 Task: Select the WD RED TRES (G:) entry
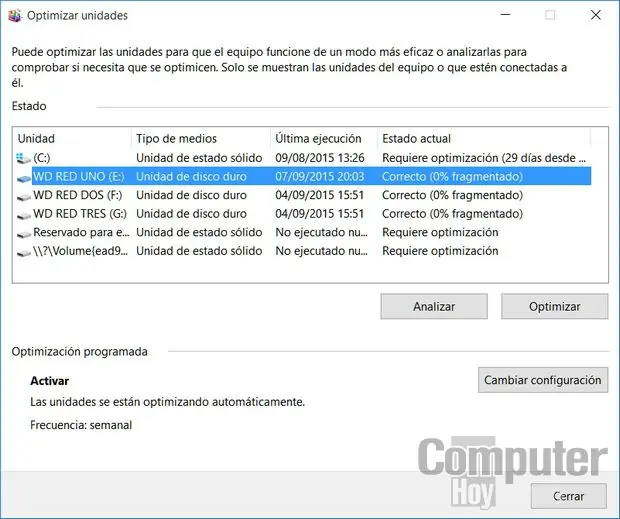pos(80,213)
